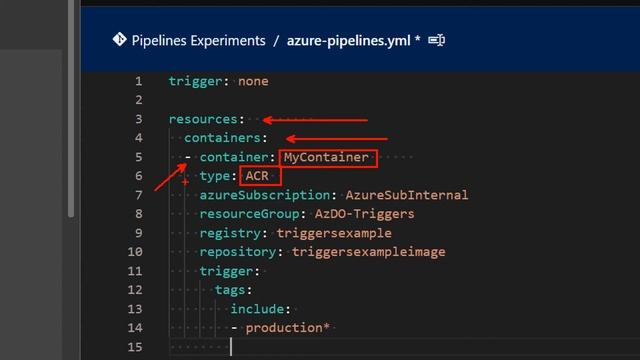The width and height of the screenshot is (640, 360).
Task: Open the Pipelines Experiments breadcrumb link
Action: (198, 41)
